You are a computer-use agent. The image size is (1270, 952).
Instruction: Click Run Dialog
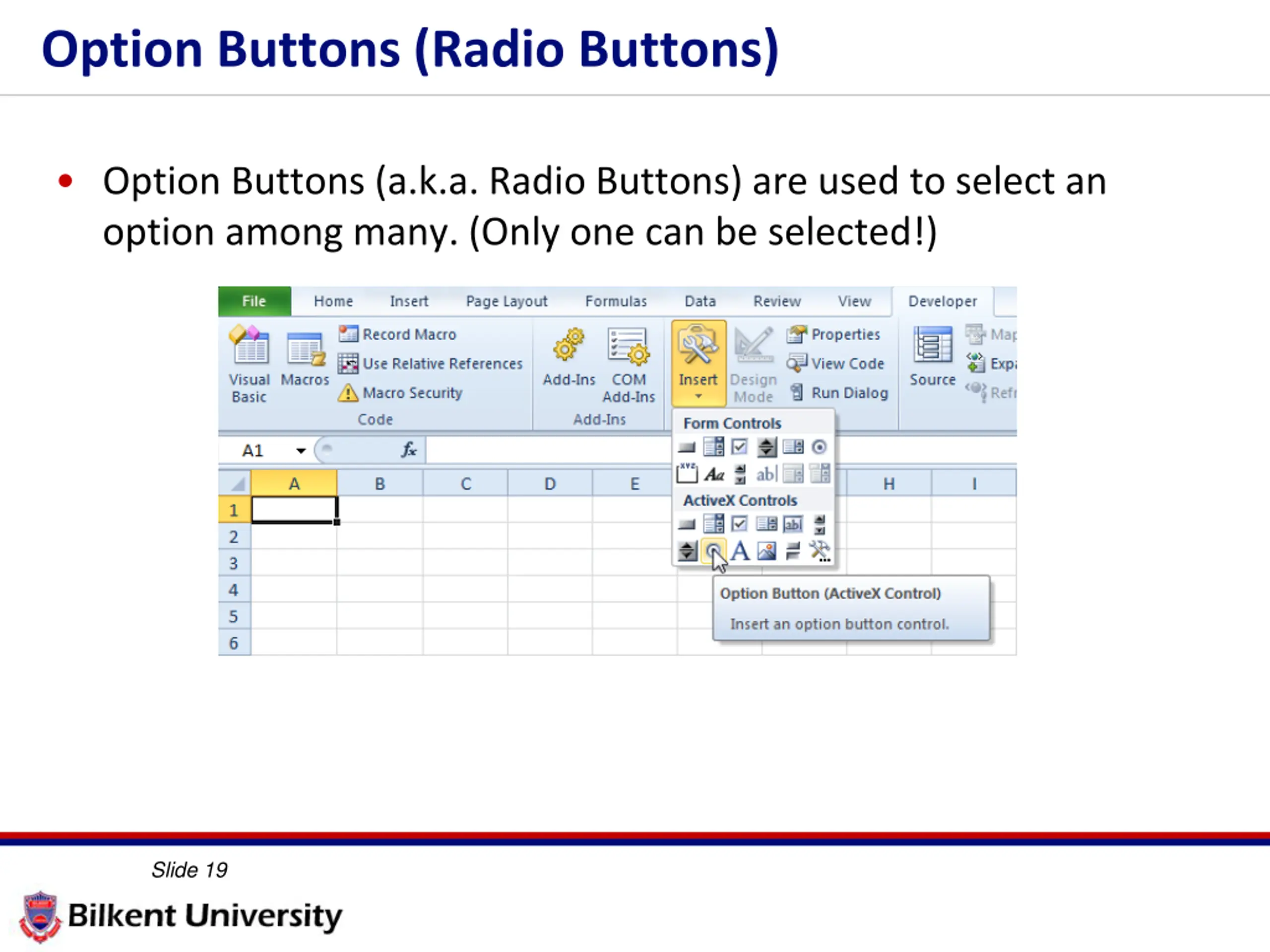(x=838, y=393)
